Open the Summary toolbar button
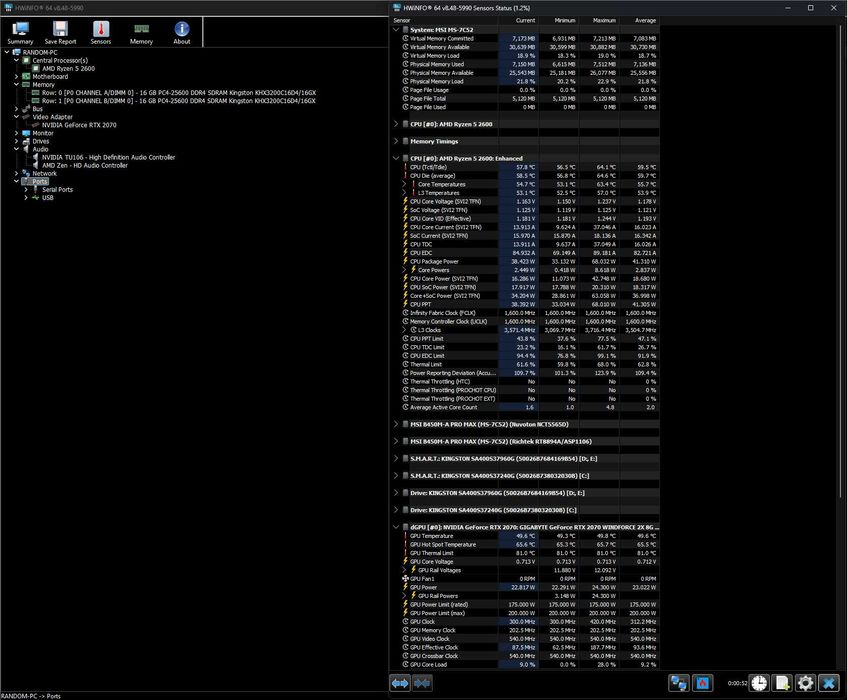Image resolution: width=847 pixels, height=700 pixels. click(x=20, y=32)
